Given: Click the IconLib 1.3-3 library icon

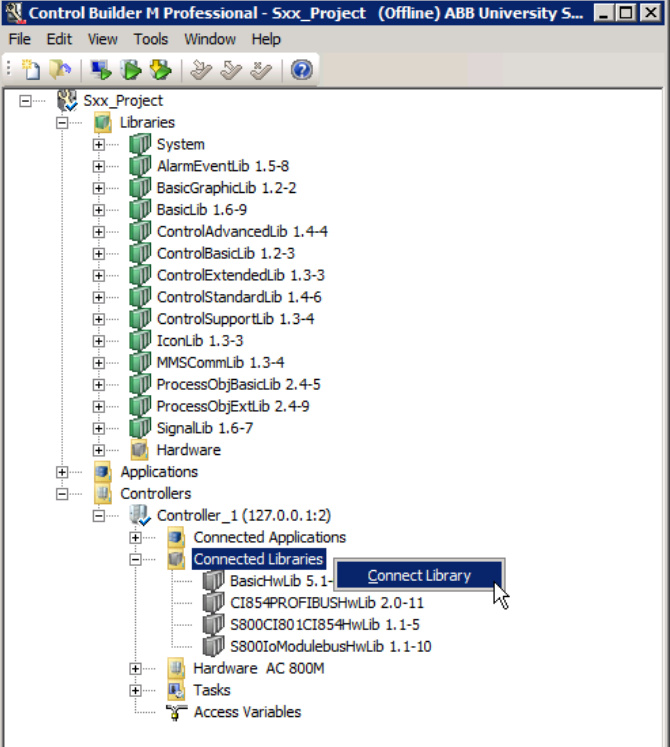Looking at the screenshot, I should [x=140, y=341].
